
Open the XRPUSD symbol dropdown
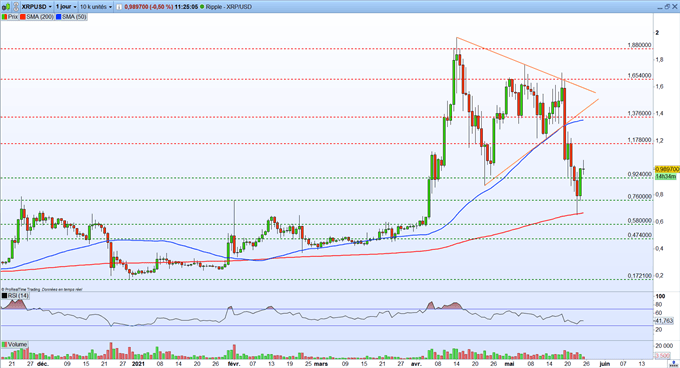pos(36,7)
